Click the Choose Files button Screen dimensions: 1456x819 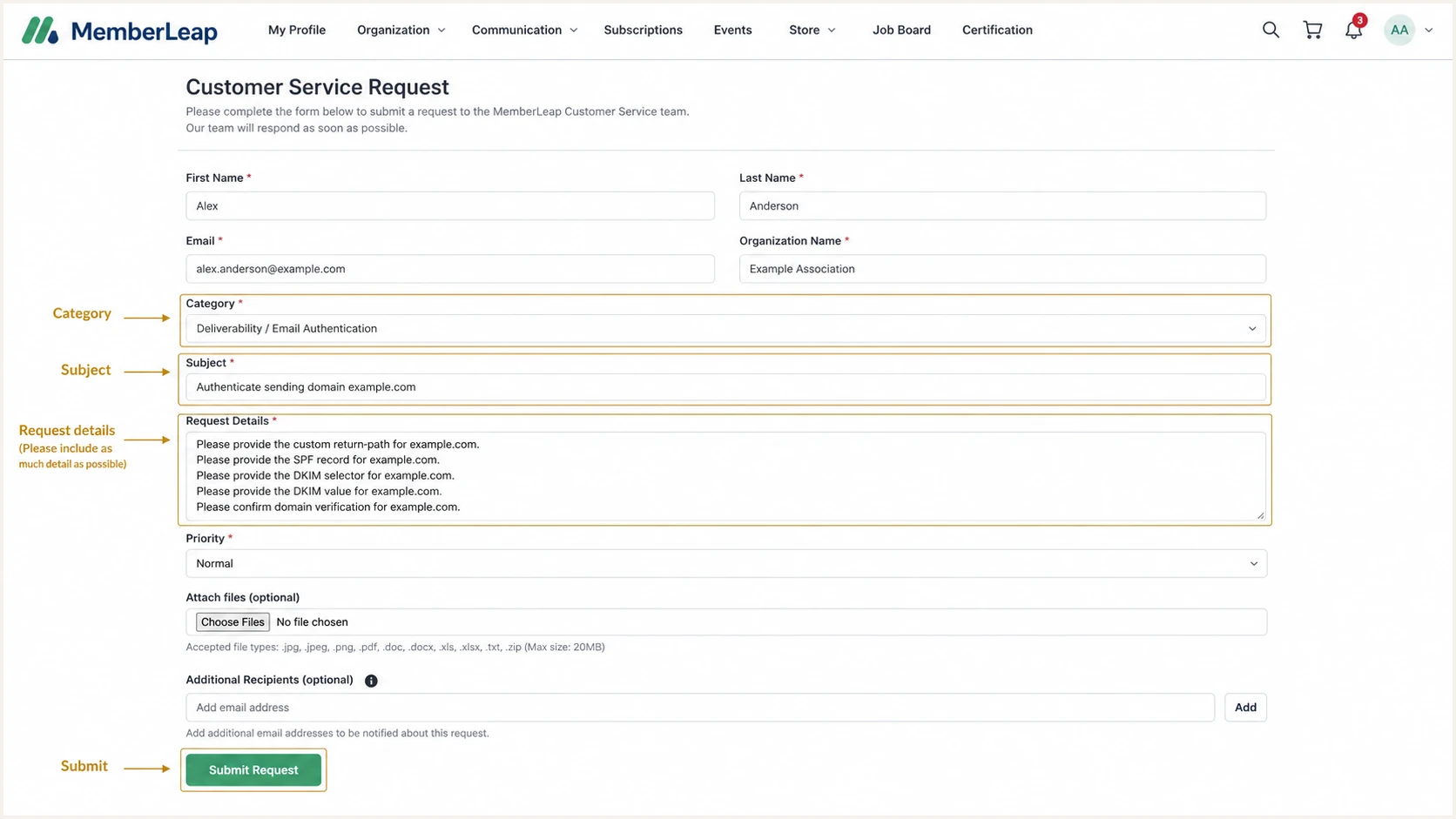(233, 622)
